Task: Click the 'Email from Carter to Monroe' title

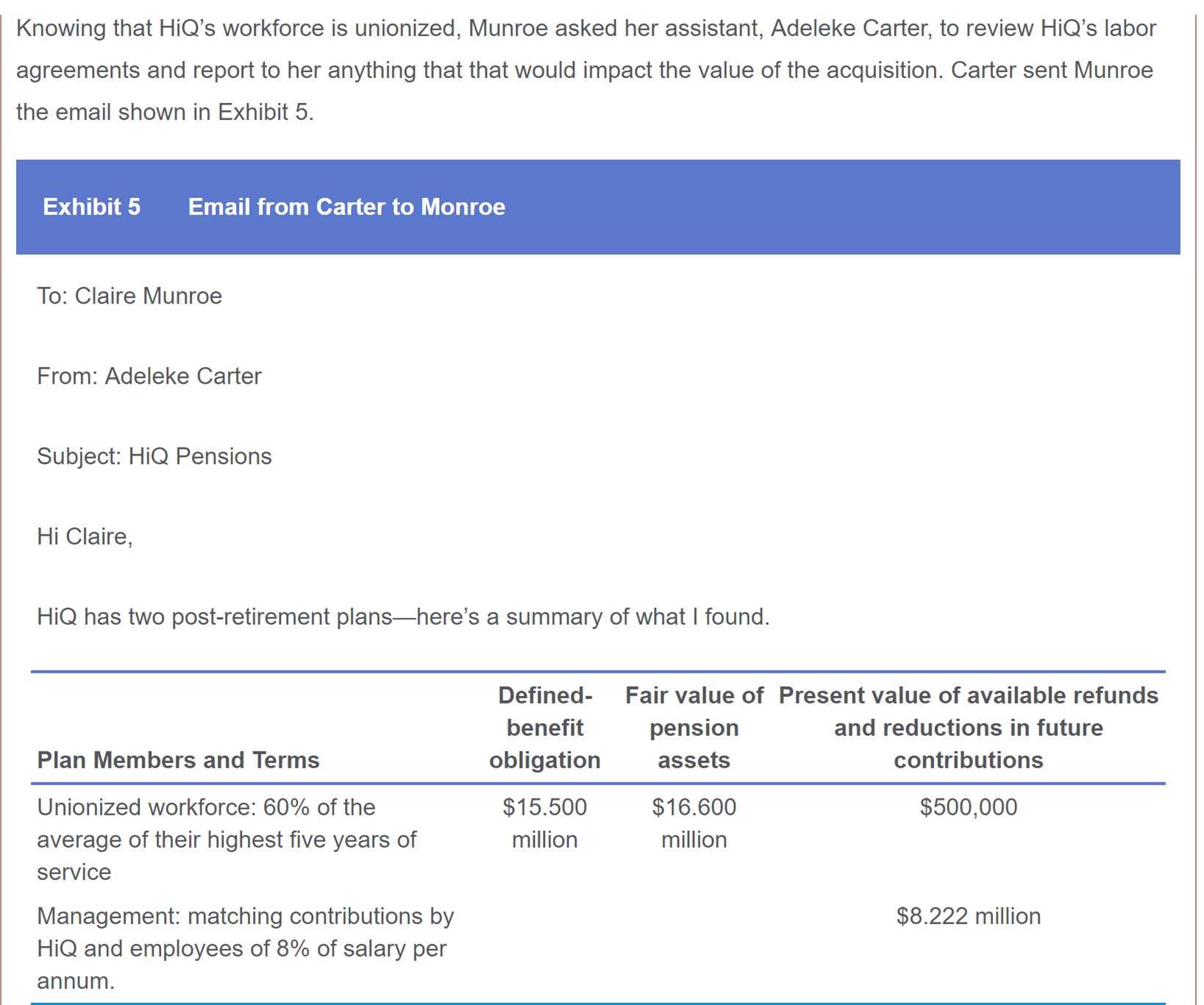Action: pos(346,207)
